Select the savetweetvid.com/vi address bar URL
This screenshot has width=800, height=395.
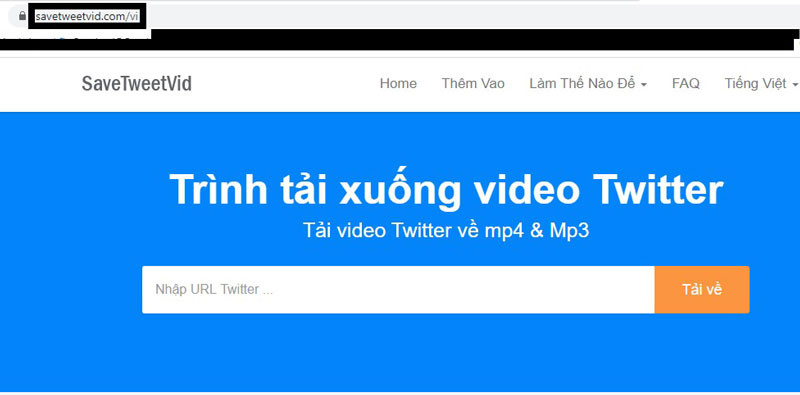(x=87, y=16)
